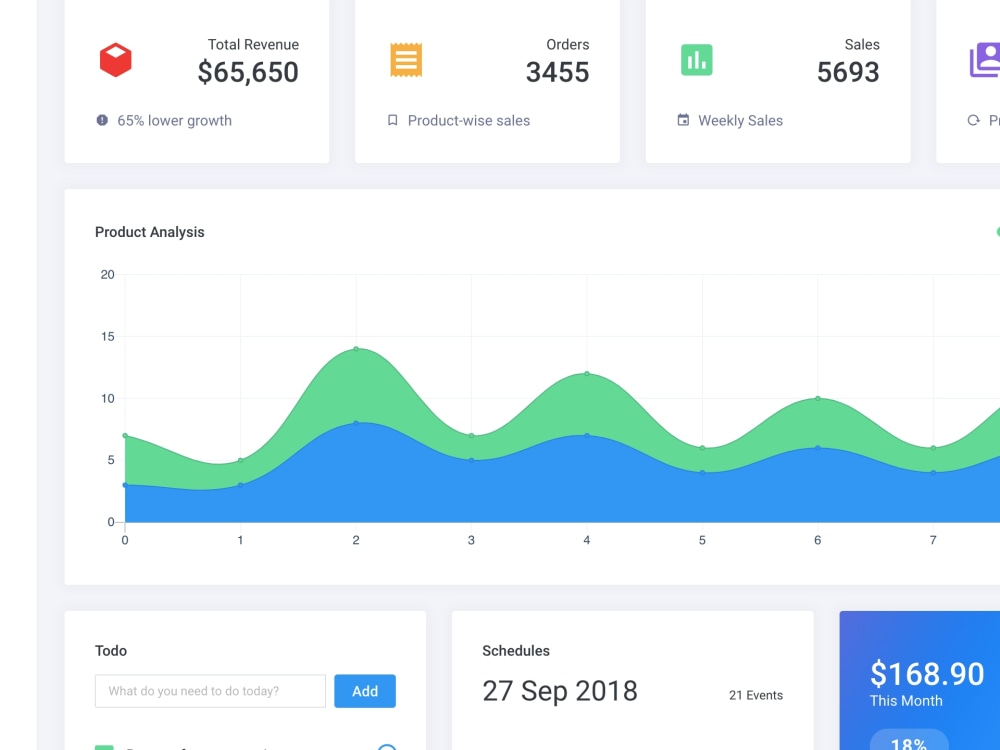Viewport: 1000px width, 750px height.
Task: Click the 18% progress badge on blue card
Action: coord(910,743)
